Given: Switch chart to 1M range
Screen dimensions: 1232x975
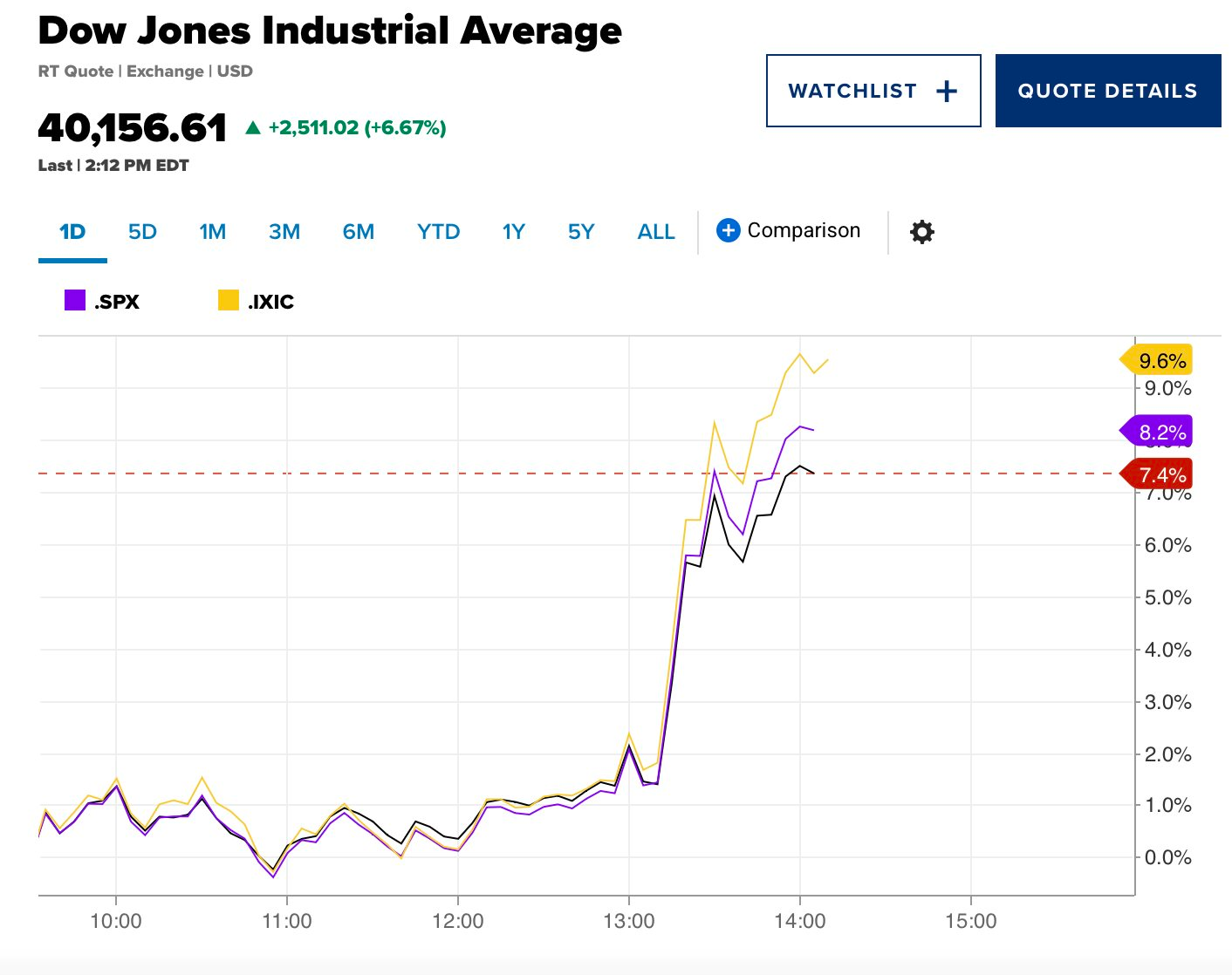Looking at the screenshot, I should click(x=212, y=232).
